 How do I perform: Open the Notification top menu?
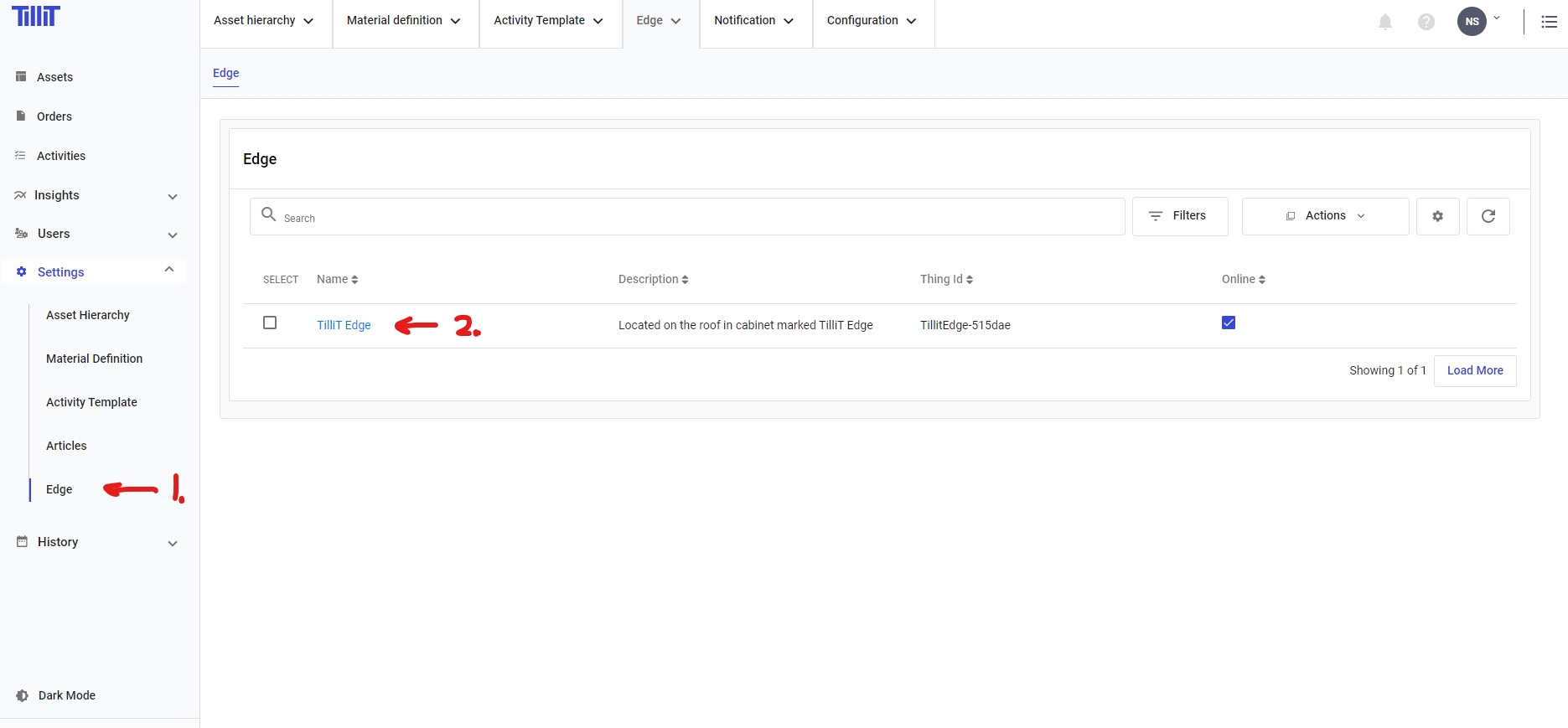pyautogui.click(x=753, y=21)
